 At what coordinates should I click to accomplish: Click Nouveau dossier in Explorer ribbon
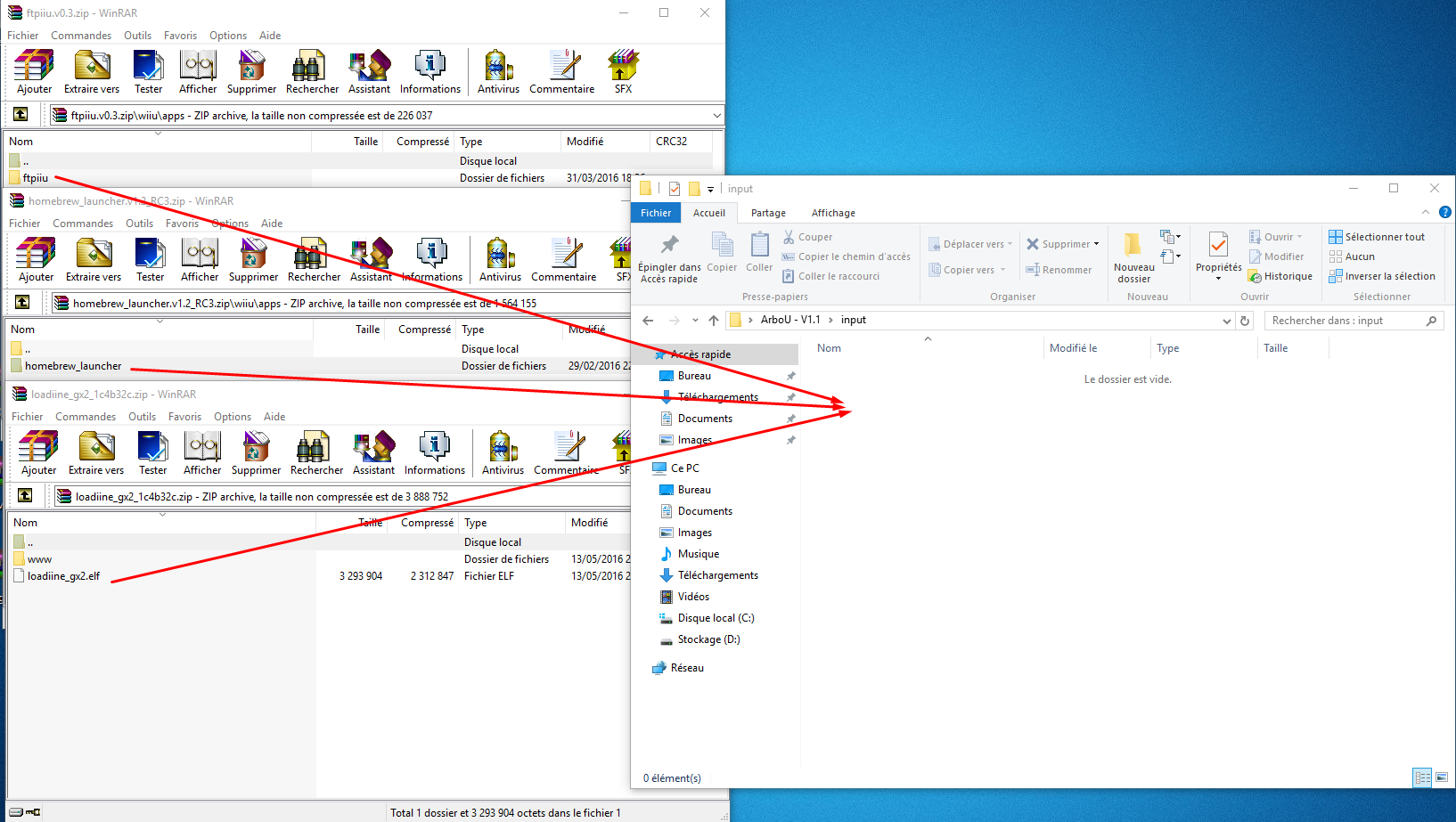tap(1133, 259)
